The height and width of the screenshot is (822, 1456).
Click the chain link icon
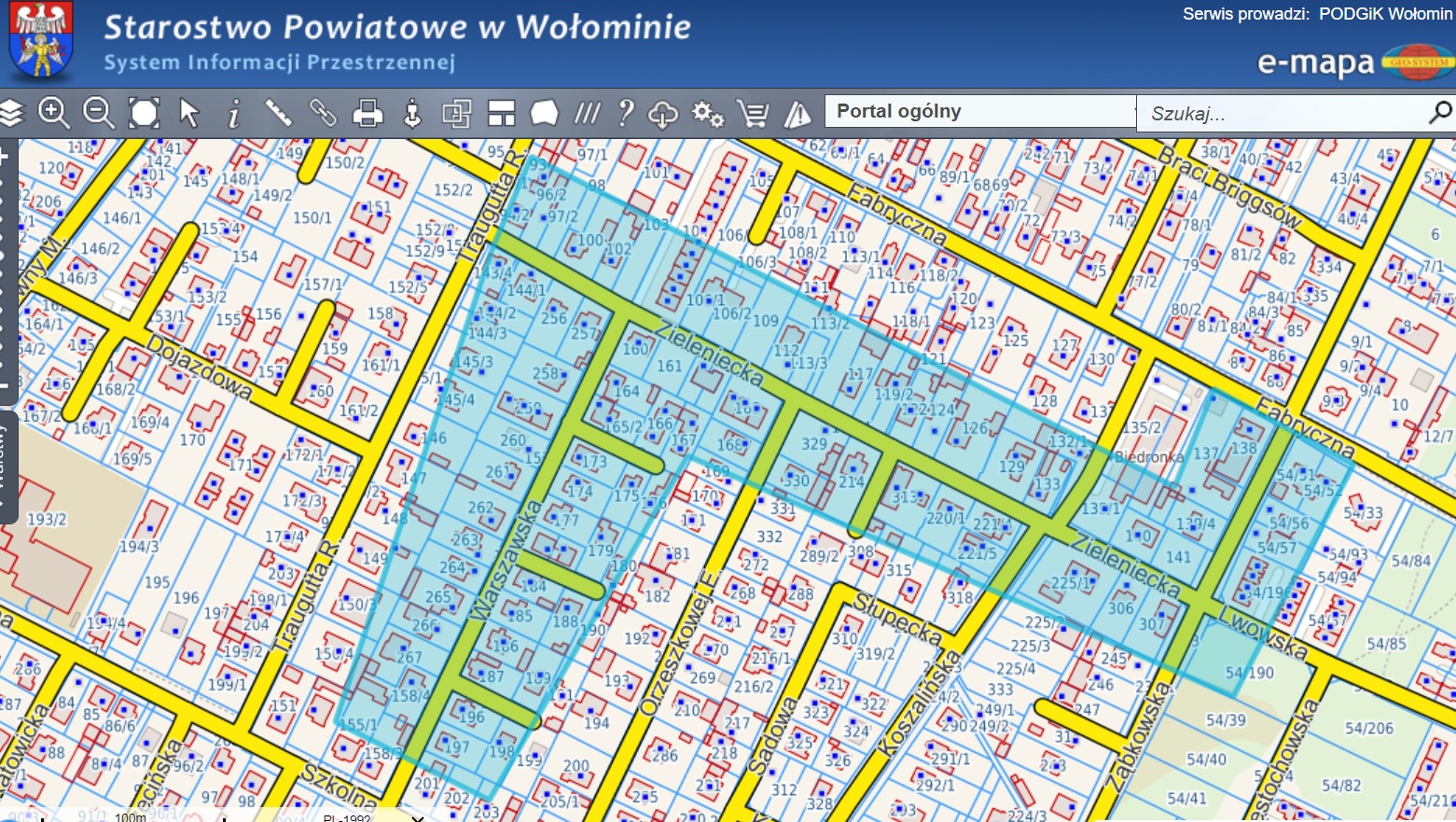pos(323,113)
